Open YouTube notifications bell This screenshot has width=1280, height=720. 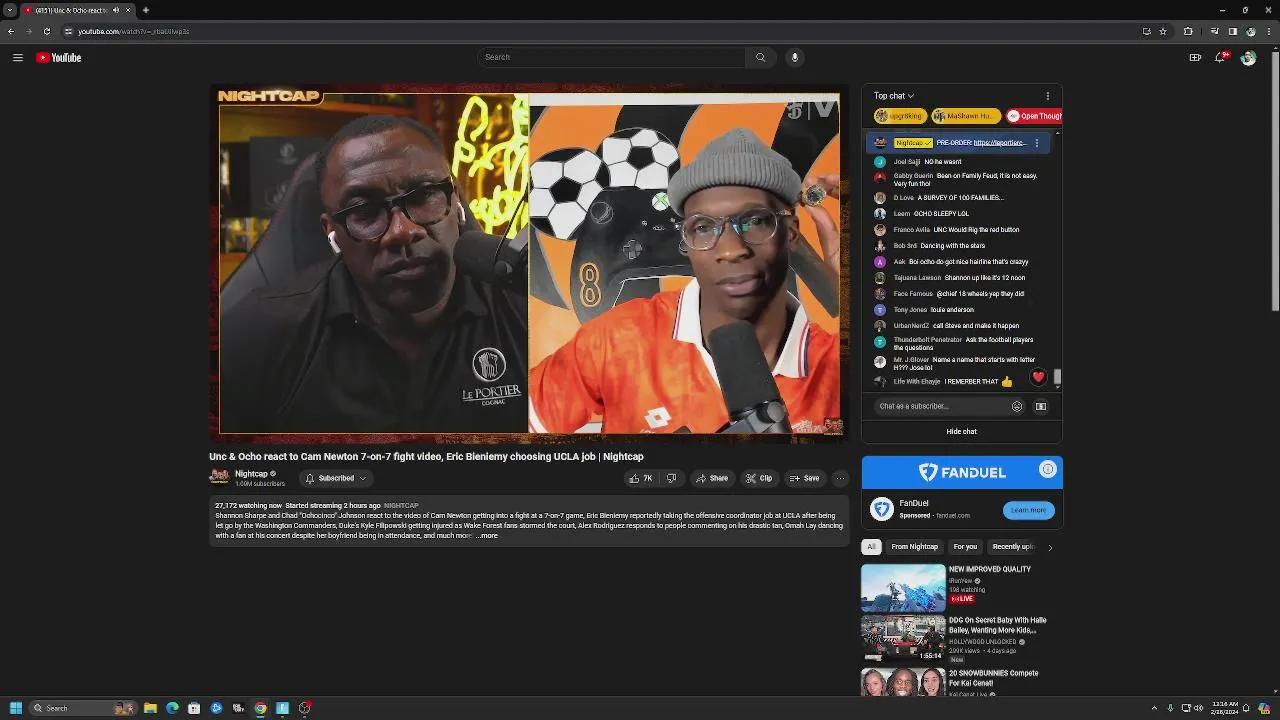click(x=1220, y=57)
